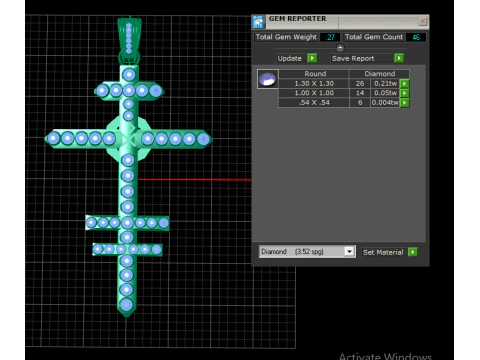The image size is (480, 360).
Task: Click the Update label button
Action: tap(289, 58)
